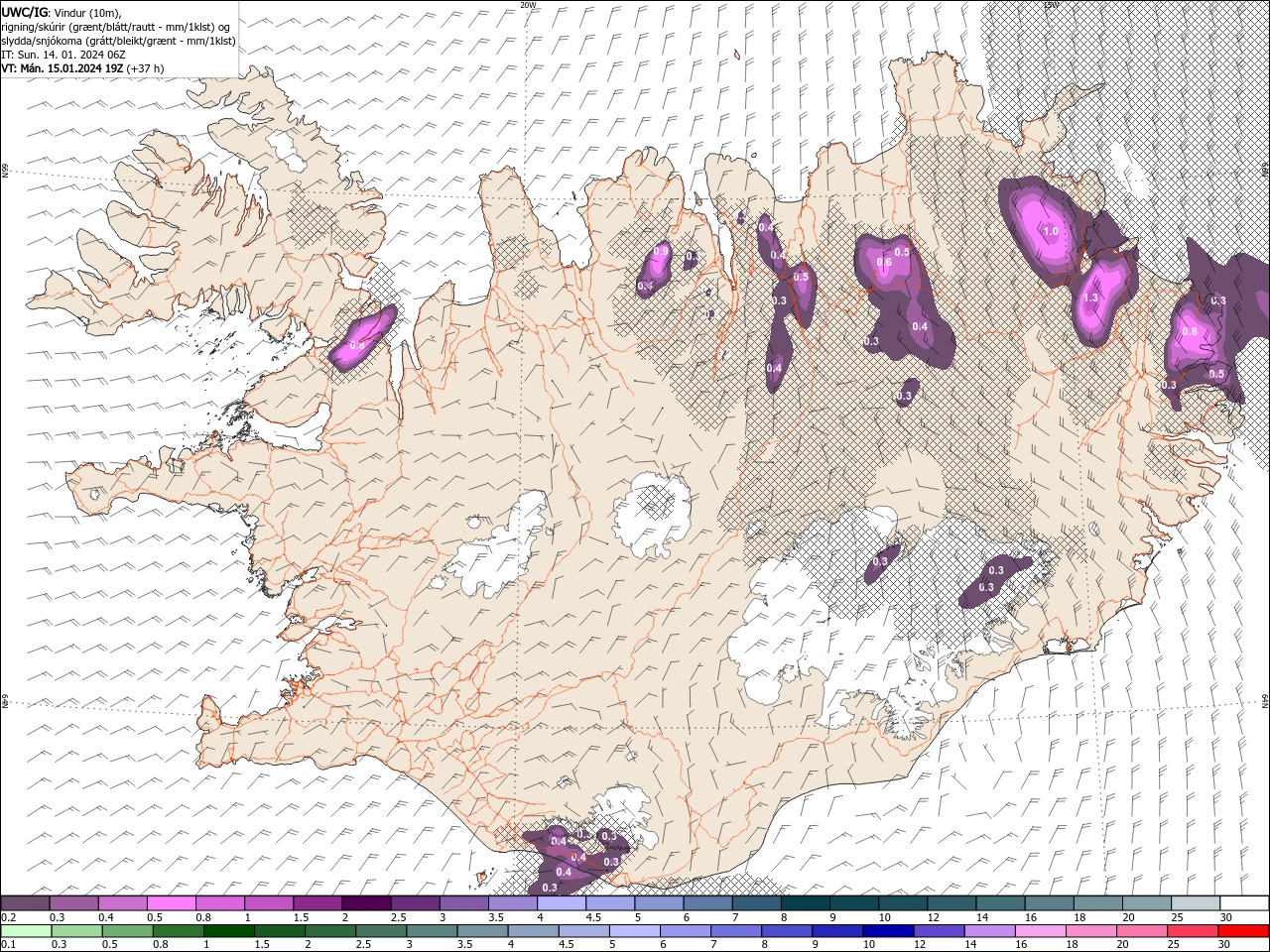Click the bright pink top-row legend swatch at 0.5

tap(171, 903)
